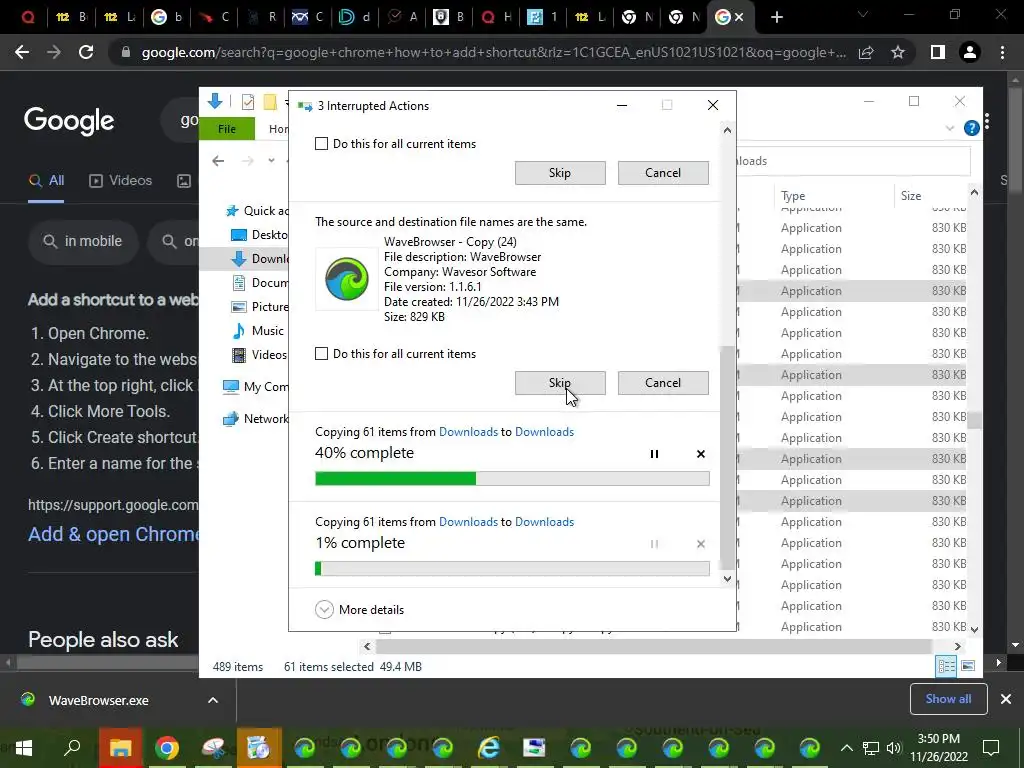Bookmark this page with the star icon
The image size is (1024, 768).
point(898,52)
